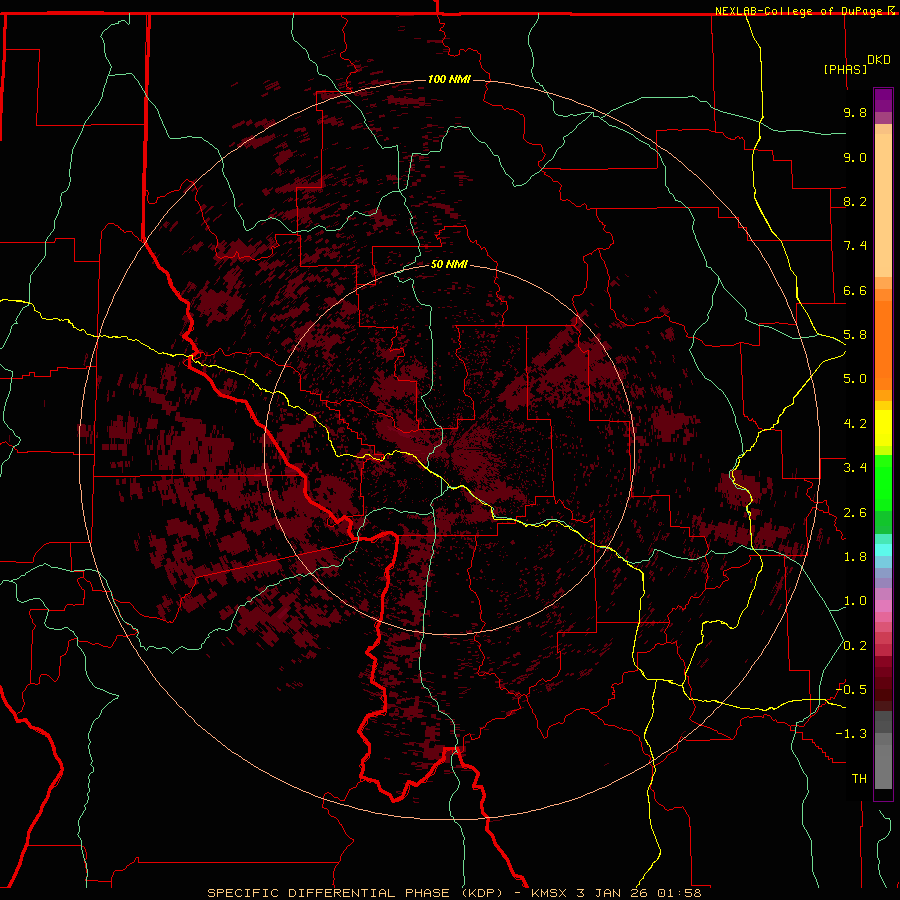Pick the pink segment of the color bar

[883, 606]
